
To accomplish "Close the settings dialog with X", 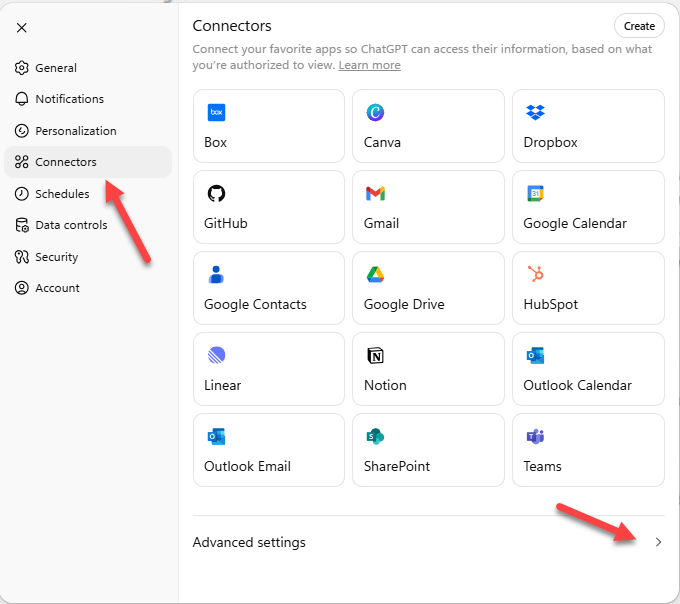I will [21, 28].
